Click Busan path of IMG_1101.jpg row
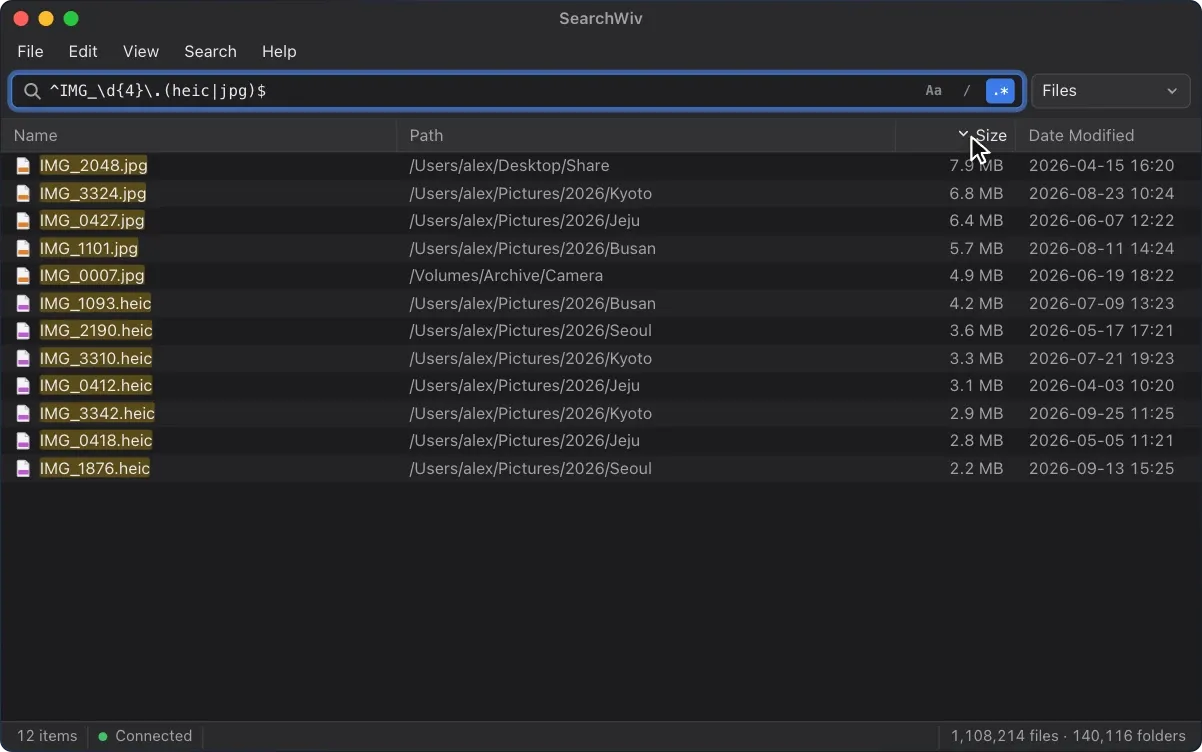The image size is (1202, 752). [x=532, y=248]
